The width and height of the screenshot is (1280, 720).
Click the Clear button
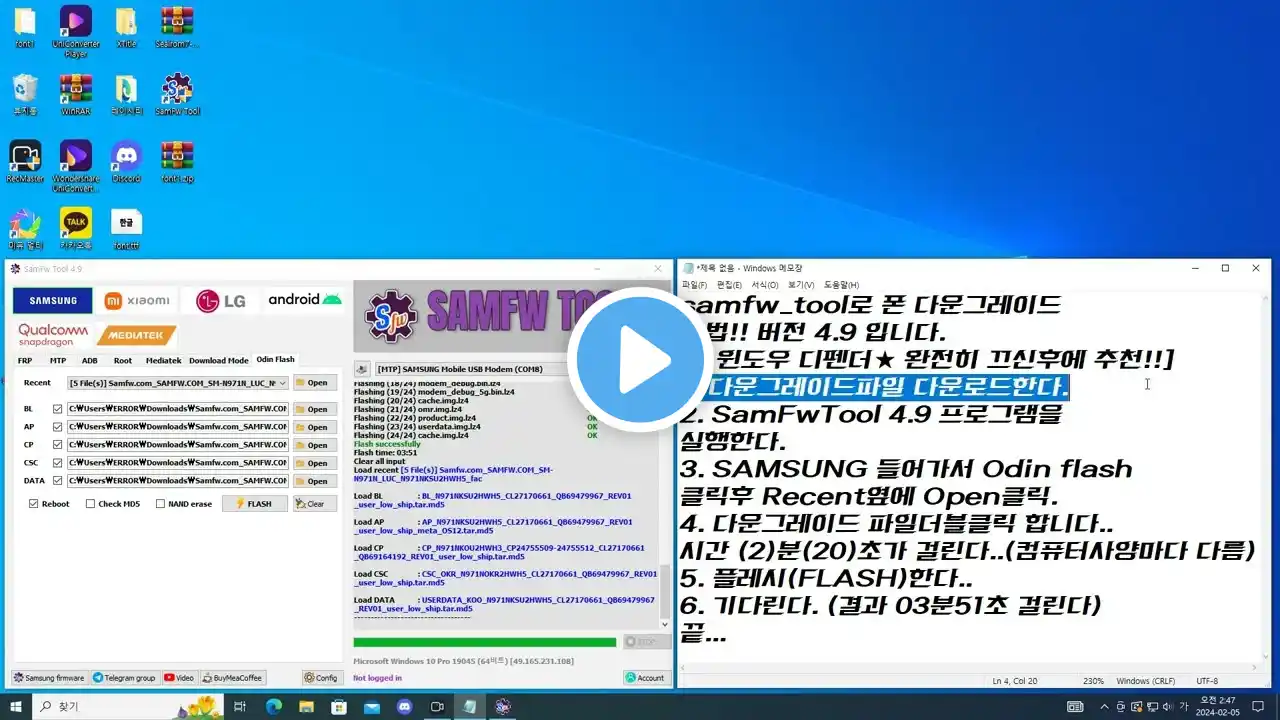(314, 504)
